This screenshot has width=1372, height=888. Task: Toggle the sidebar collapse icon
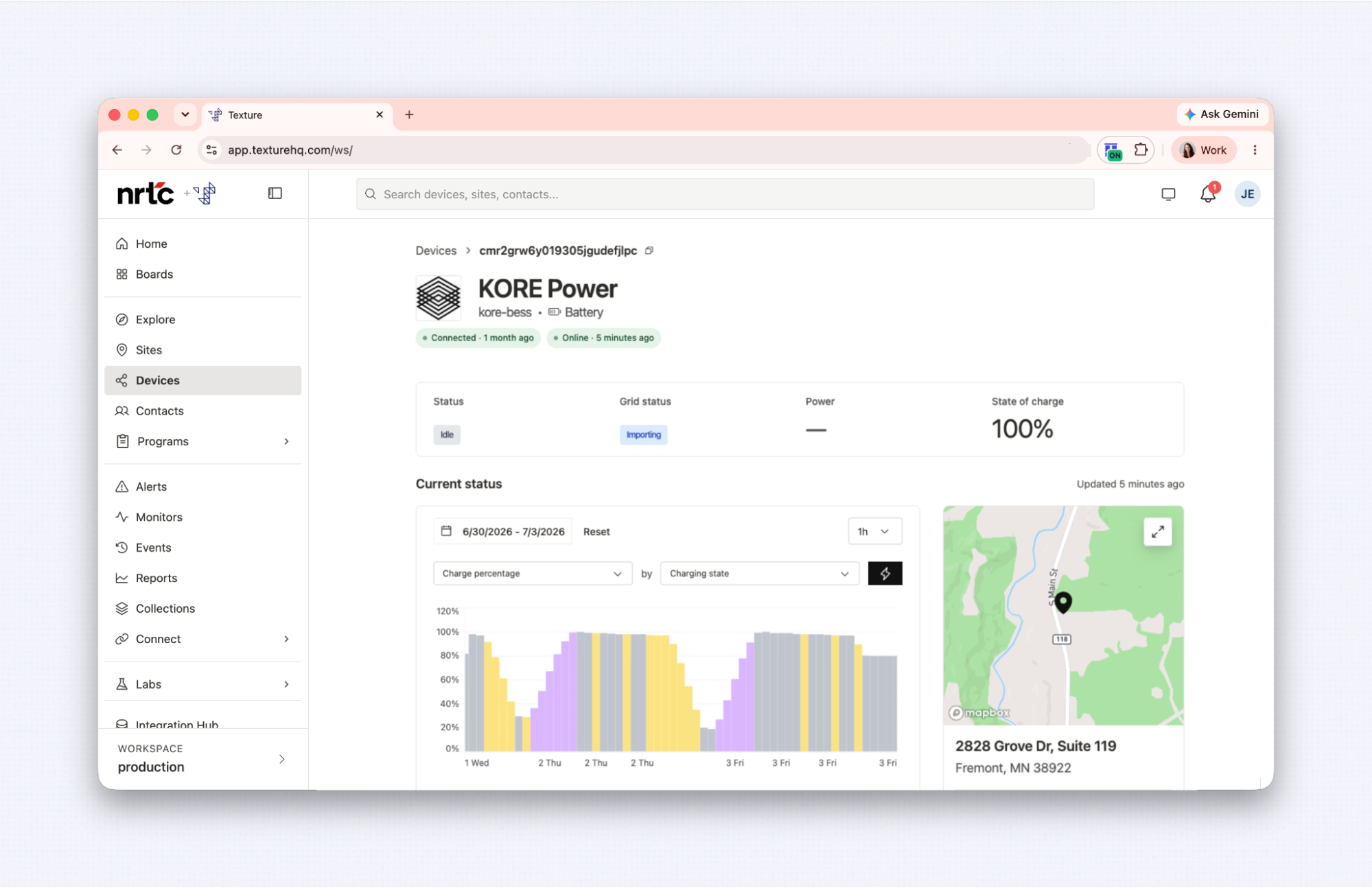click(x=275, y=194)
